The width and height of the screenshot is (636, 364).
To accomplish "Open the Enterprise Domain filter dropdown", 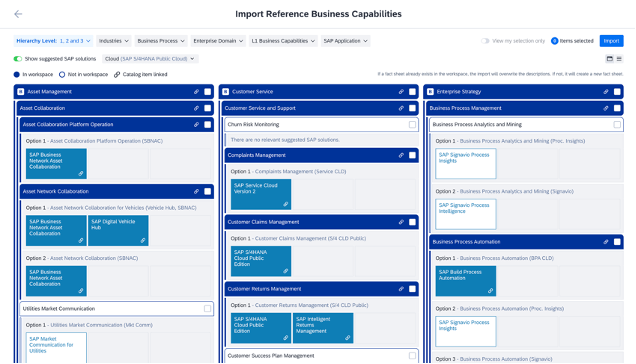I will [x=218, y=41].
